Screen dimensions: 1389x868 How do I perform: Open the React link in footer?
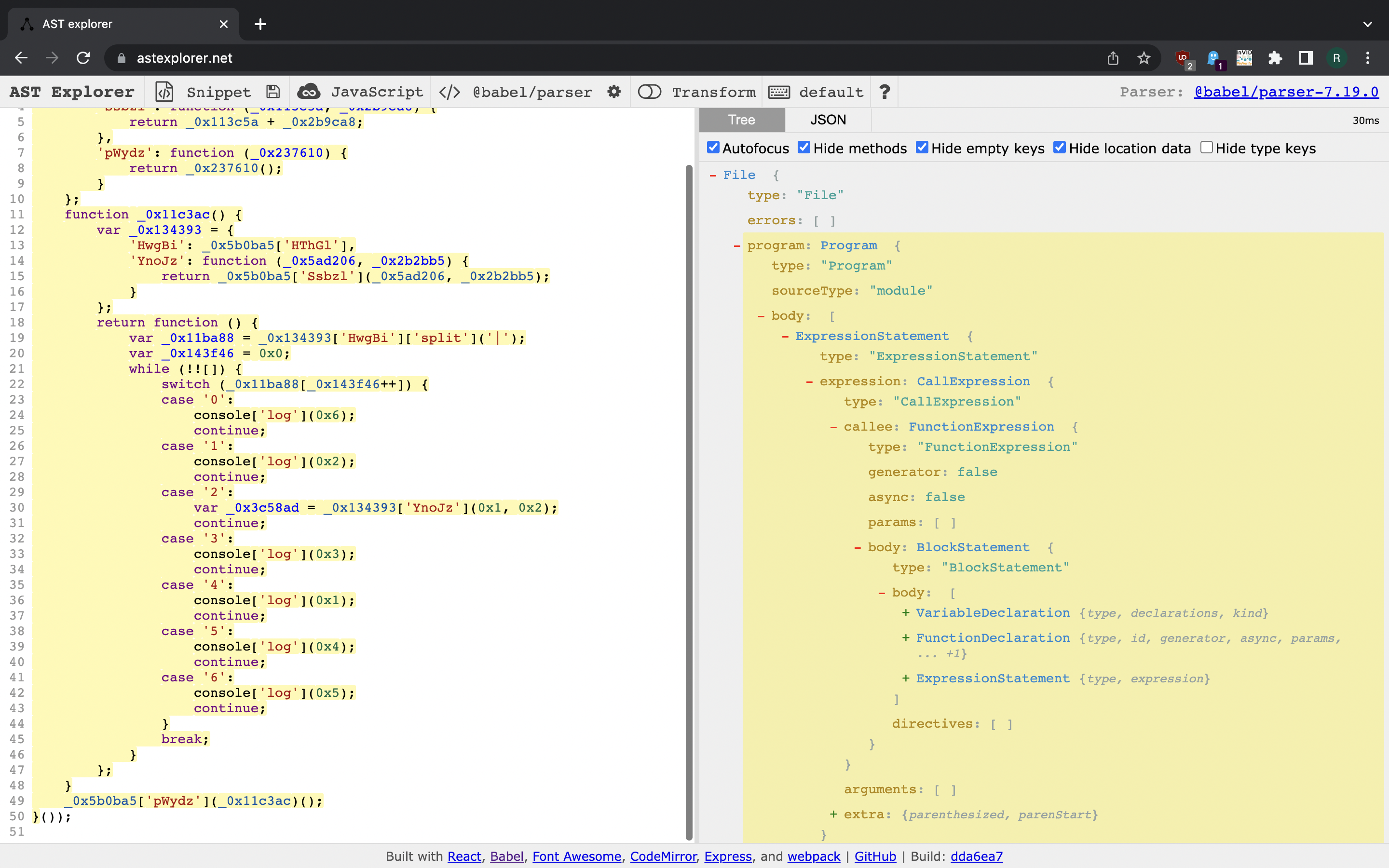pos(464,856)
